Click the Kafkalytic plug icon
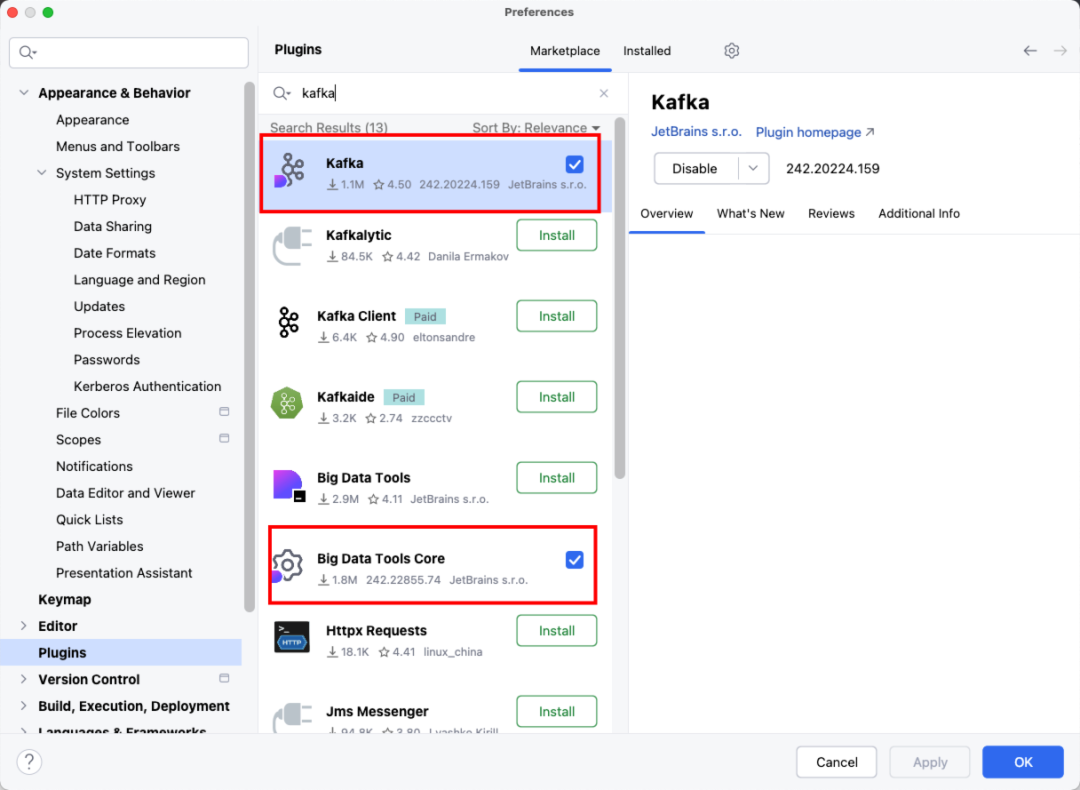1080x790 pixels. [292, 246]
